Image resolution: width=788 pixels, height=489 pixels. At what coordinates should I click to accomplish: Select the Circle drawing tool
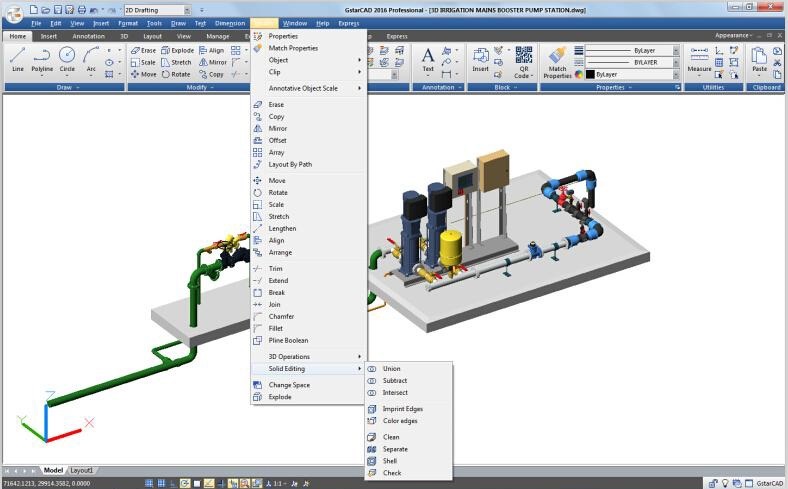pos(67,59)
